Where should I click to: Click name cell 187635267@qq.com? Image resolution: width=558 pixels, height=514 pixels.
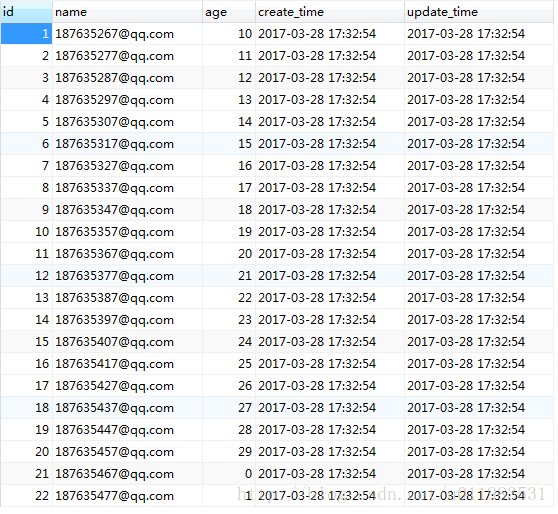(x=127, y=34)
